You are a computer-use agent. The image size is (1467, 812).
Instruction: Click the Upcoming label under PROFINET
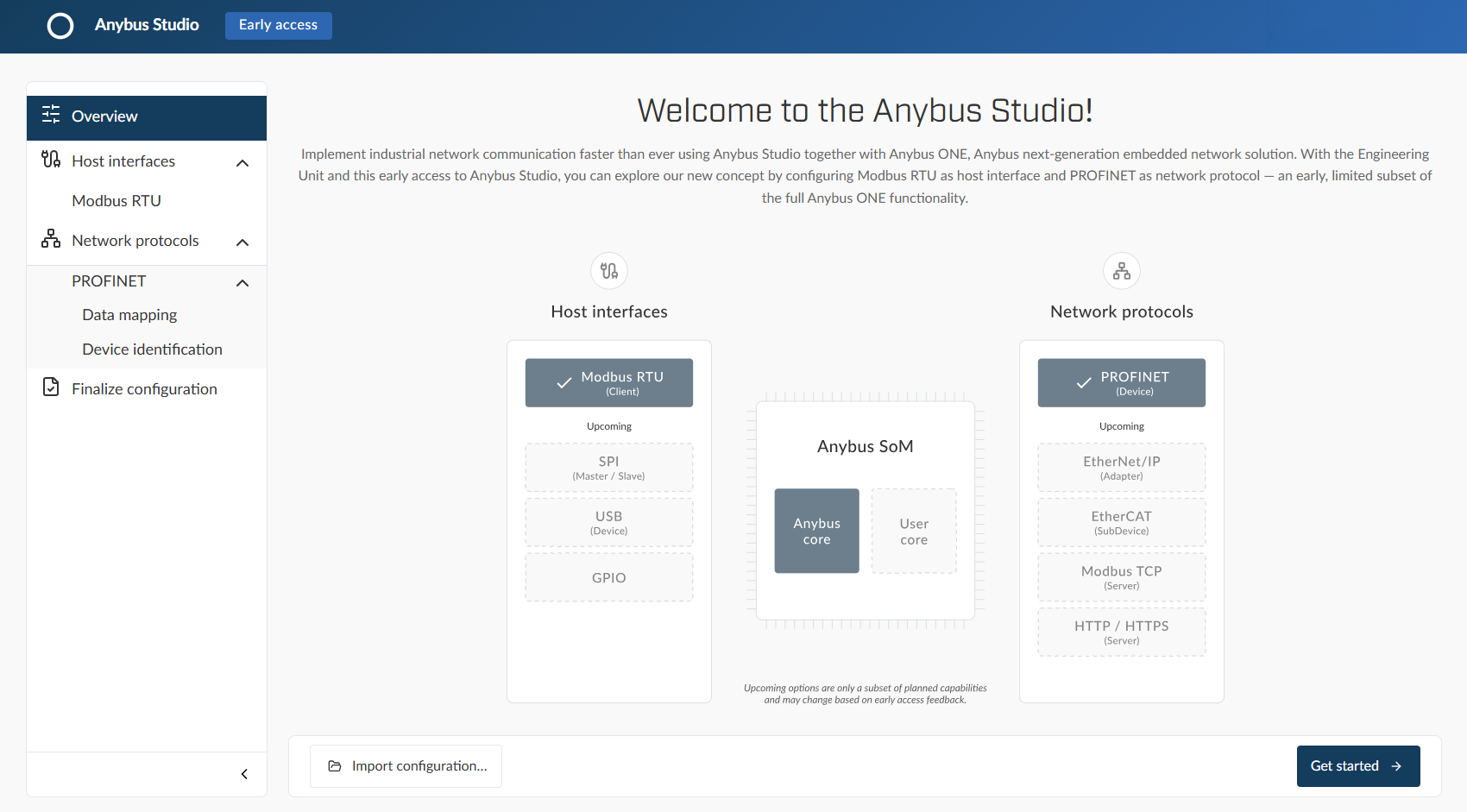[x=1122, y=426]
